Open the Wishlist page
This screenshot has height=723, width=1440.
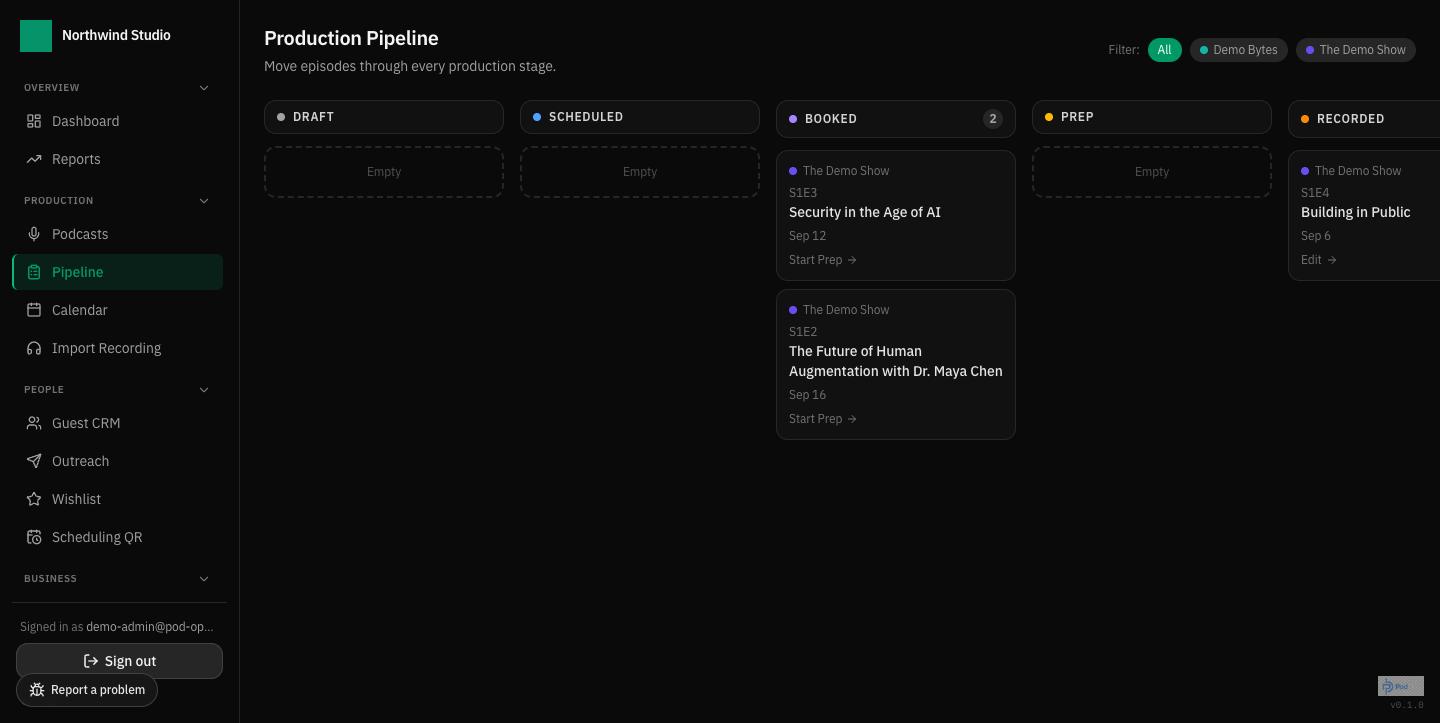(x=118, y=499)
